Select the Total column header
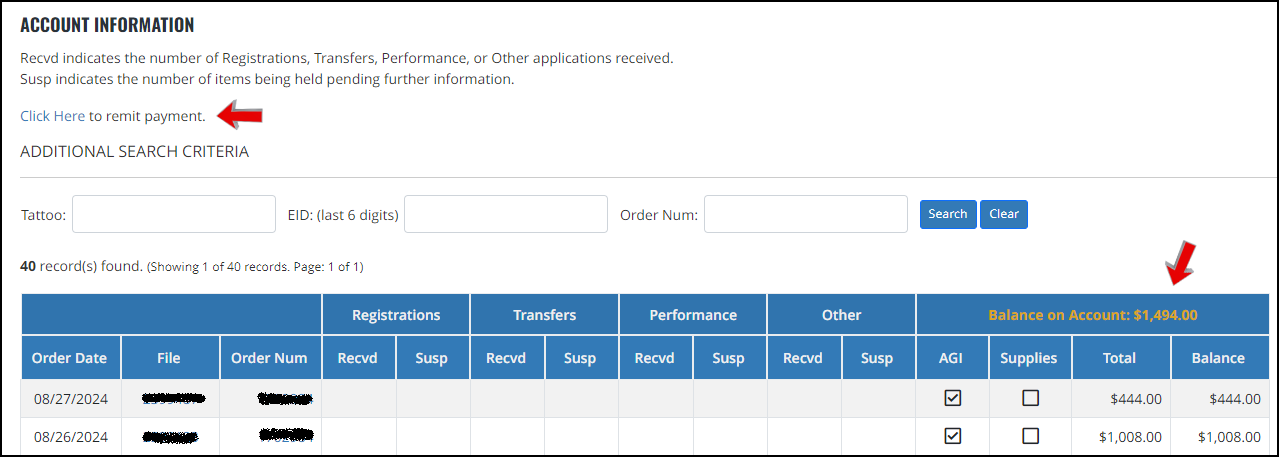 pos(1119,358)
